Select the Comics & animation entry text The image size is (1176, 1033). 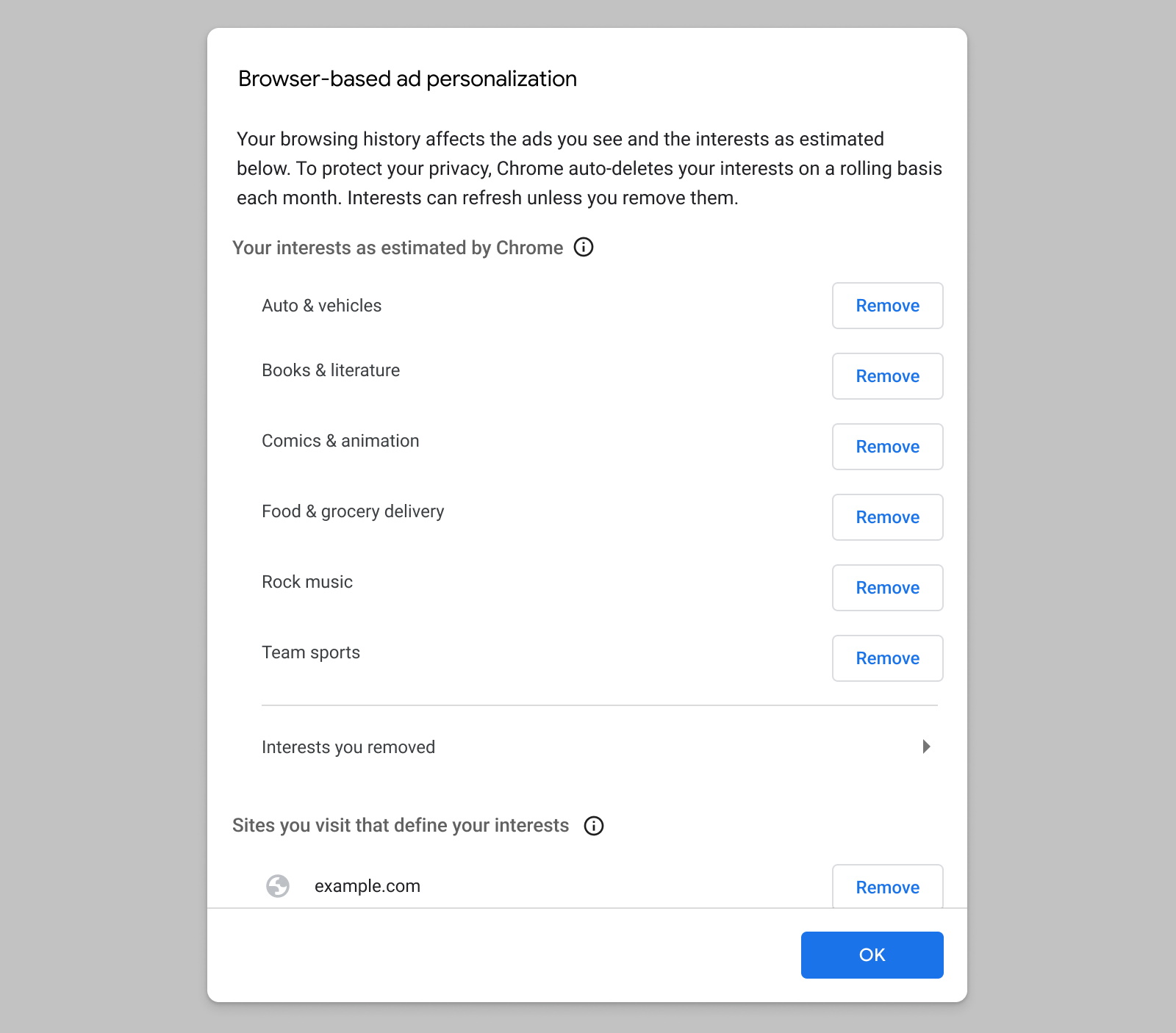click(340, 441)
